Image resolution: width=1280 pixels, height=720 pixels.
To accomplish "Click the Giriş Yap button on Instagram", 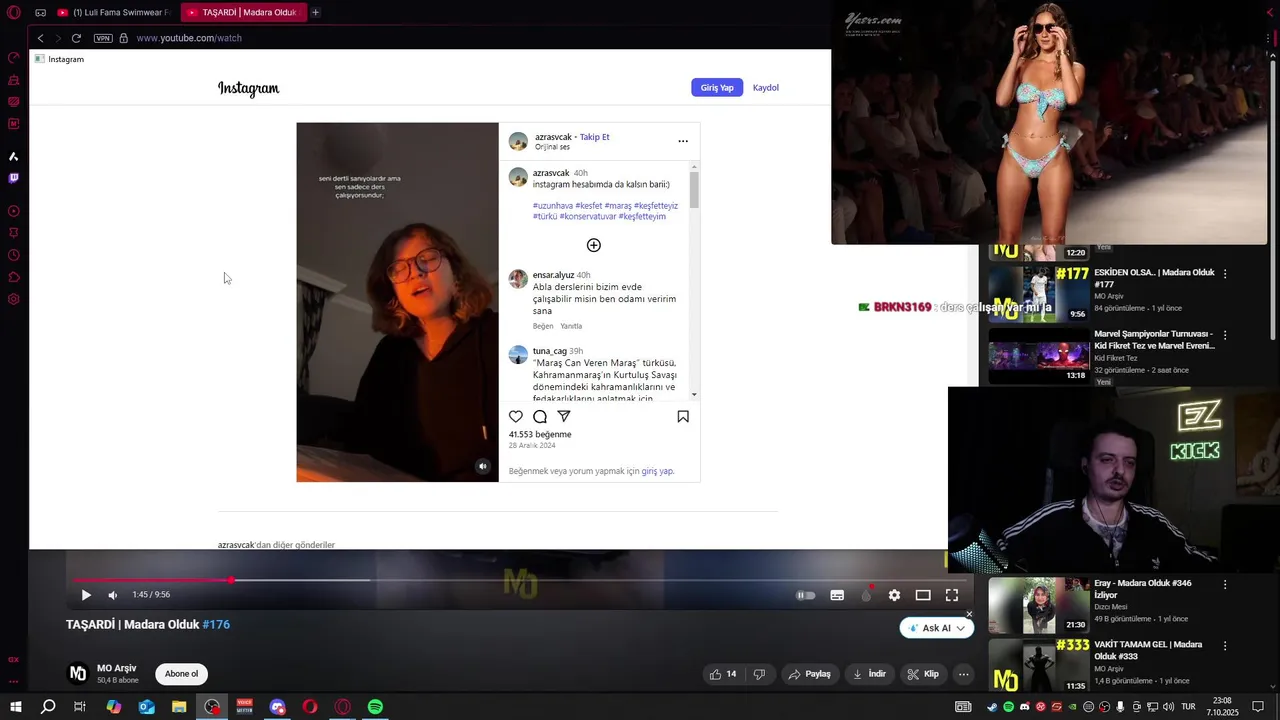I will pos(717,88).
